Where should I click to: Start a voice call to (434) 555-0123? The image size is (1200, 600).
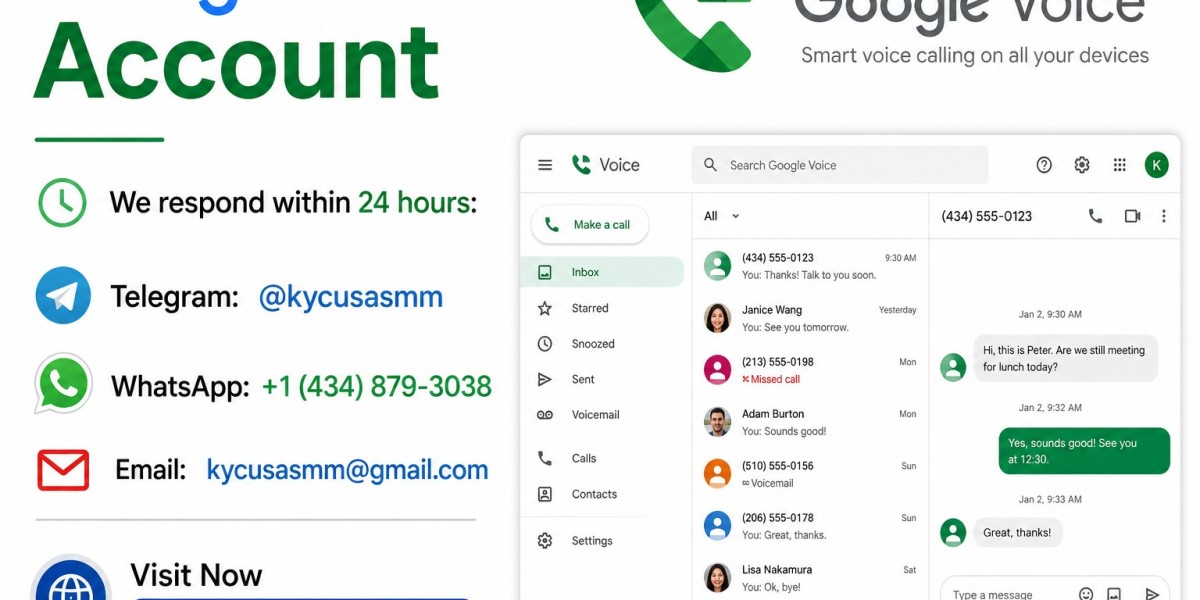coord(1095,216)
